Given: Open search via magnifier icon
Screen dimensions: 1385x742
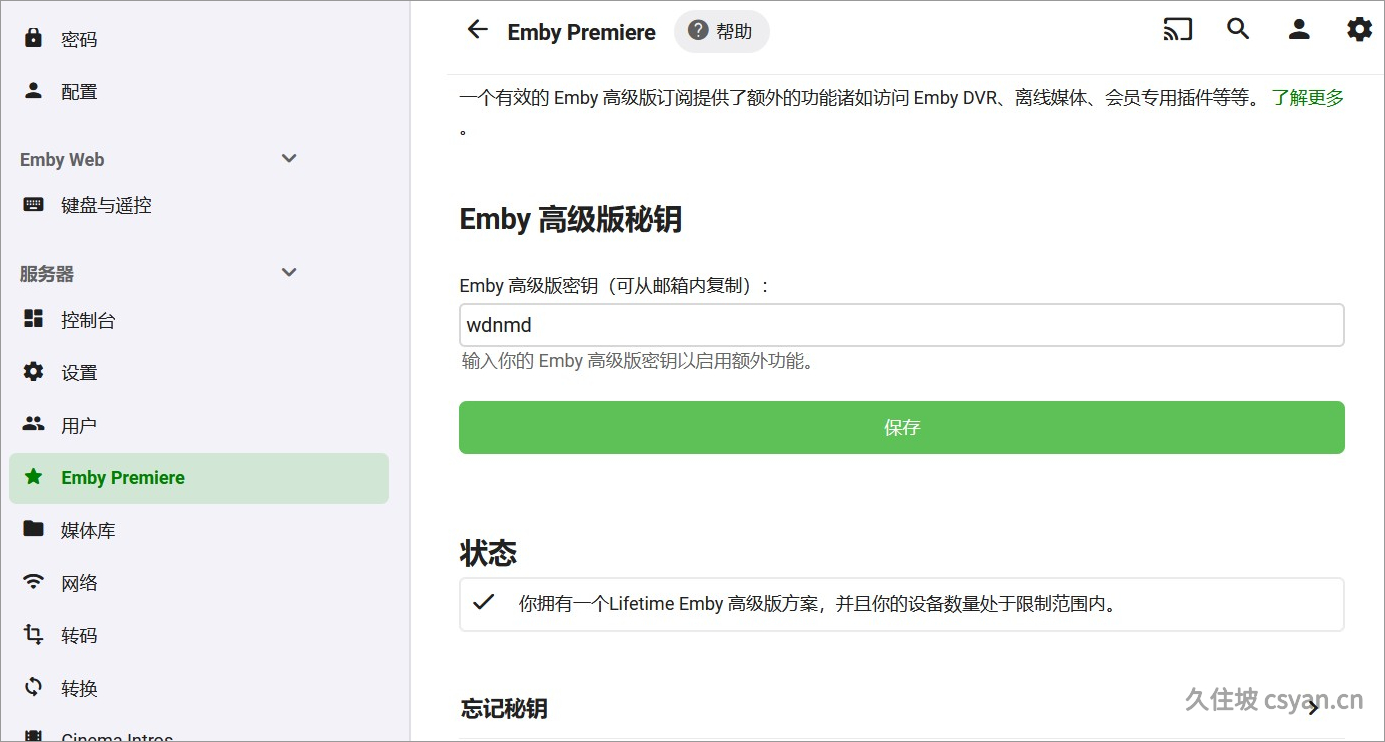Looking at the screenshot, I should (1238, 30).
